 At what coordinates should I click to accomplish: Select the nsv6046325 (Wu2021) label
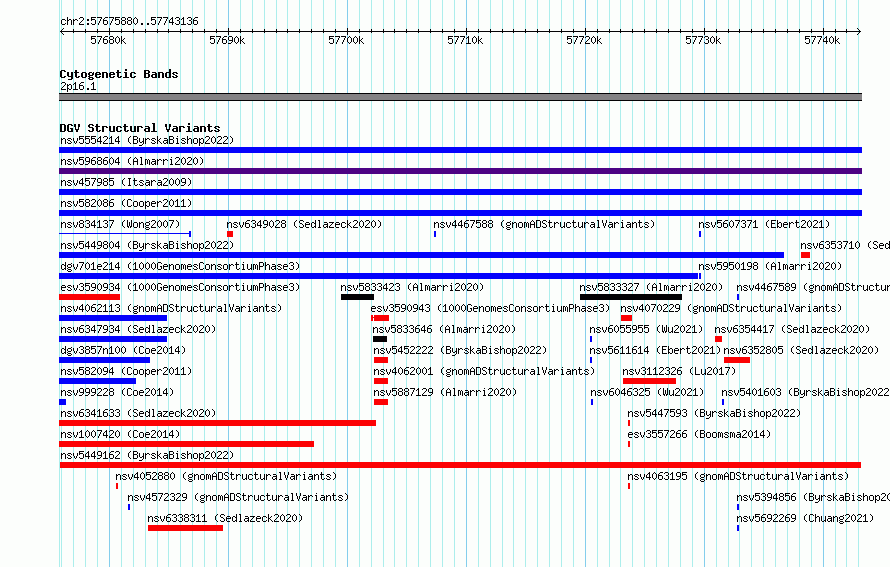pyautogui.click(x=647, y=392)
